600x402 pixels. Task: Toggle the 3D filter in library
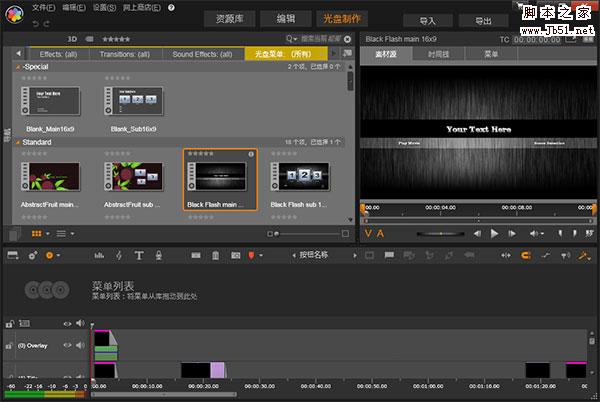pos(73,39)
